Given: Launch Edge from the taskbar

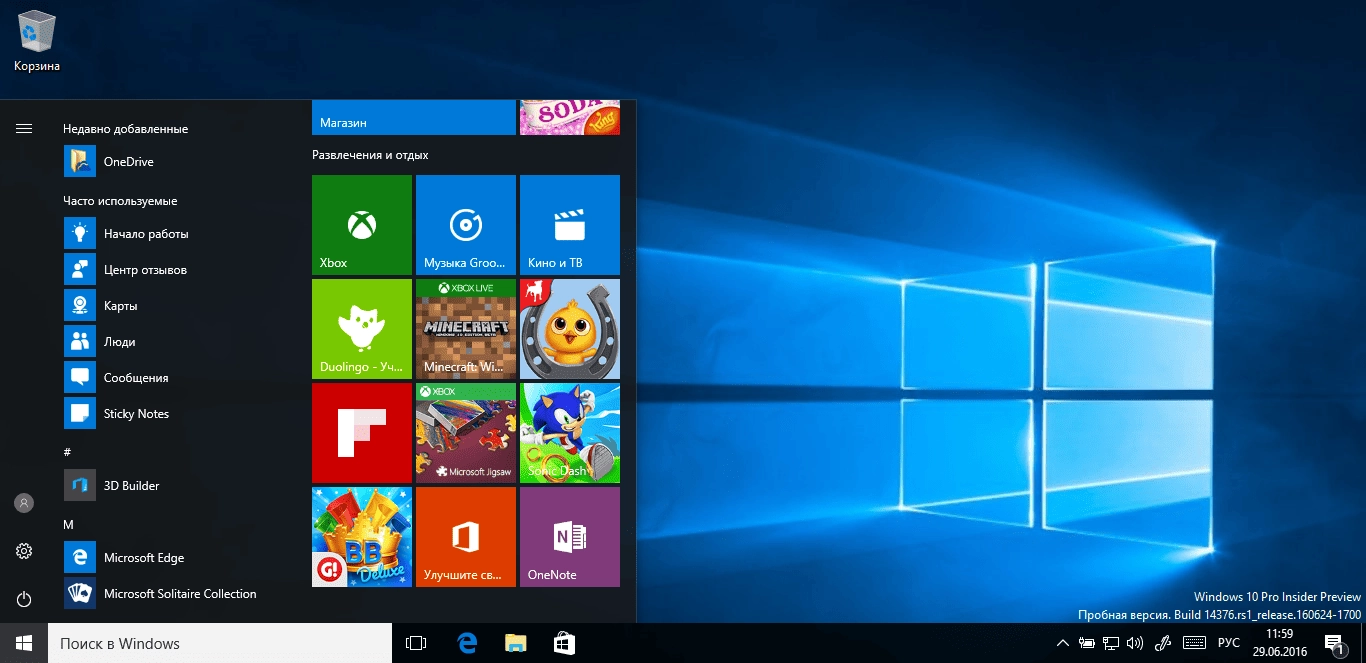Looking at the screenshot, I should point(466,643).
